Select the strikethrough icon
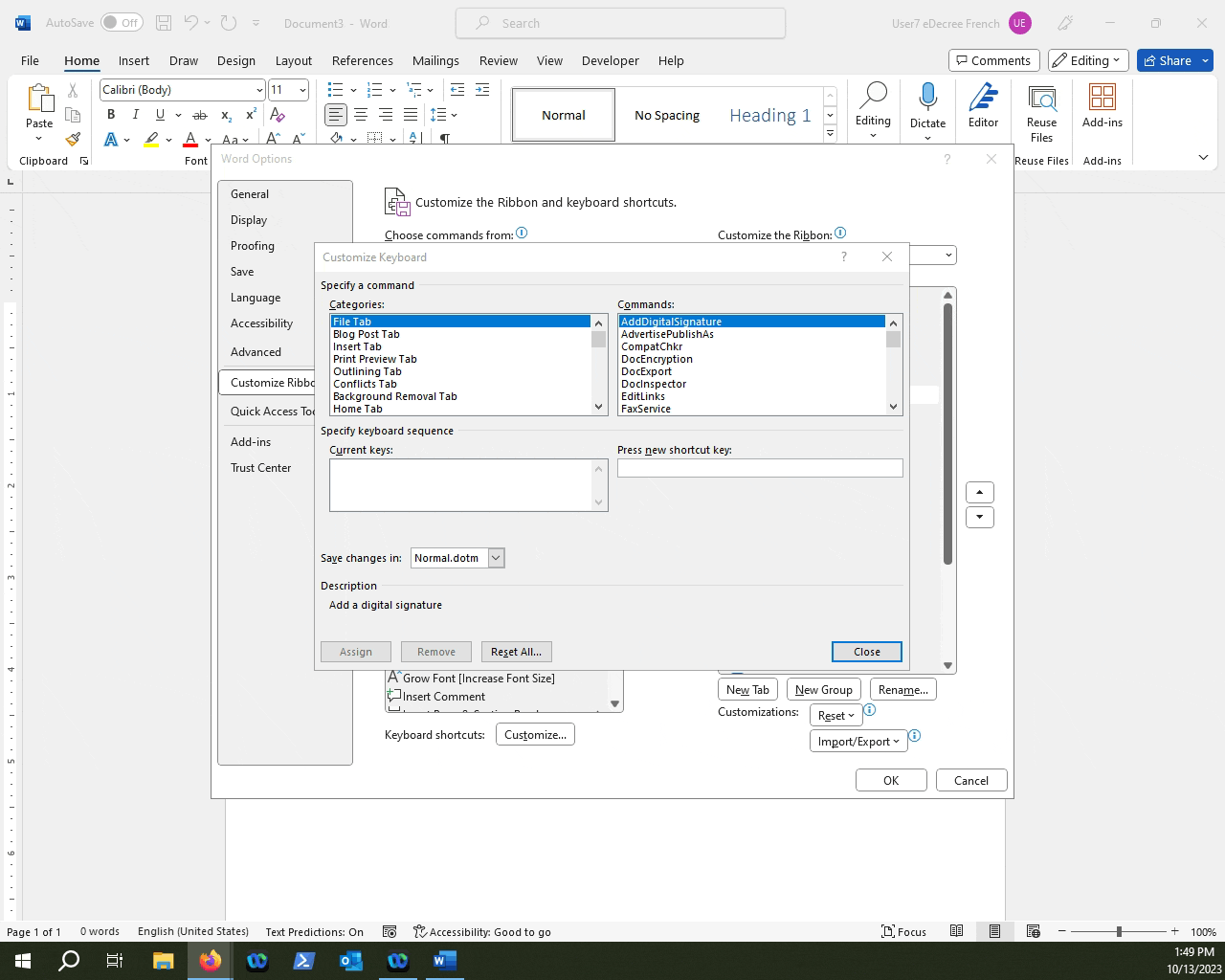 (x=199, y=114)
